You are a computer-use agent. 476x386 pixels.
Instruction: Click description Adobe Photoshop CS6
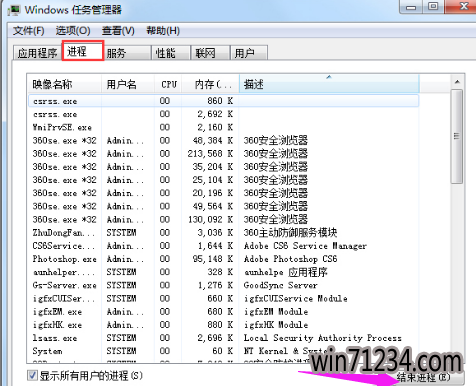(x=290, y=259)
